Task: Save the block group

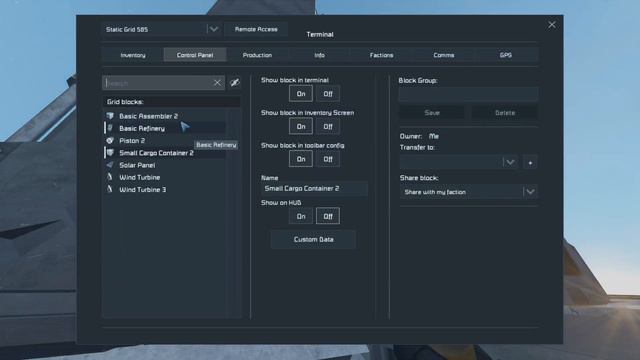Action: point(432,113)
